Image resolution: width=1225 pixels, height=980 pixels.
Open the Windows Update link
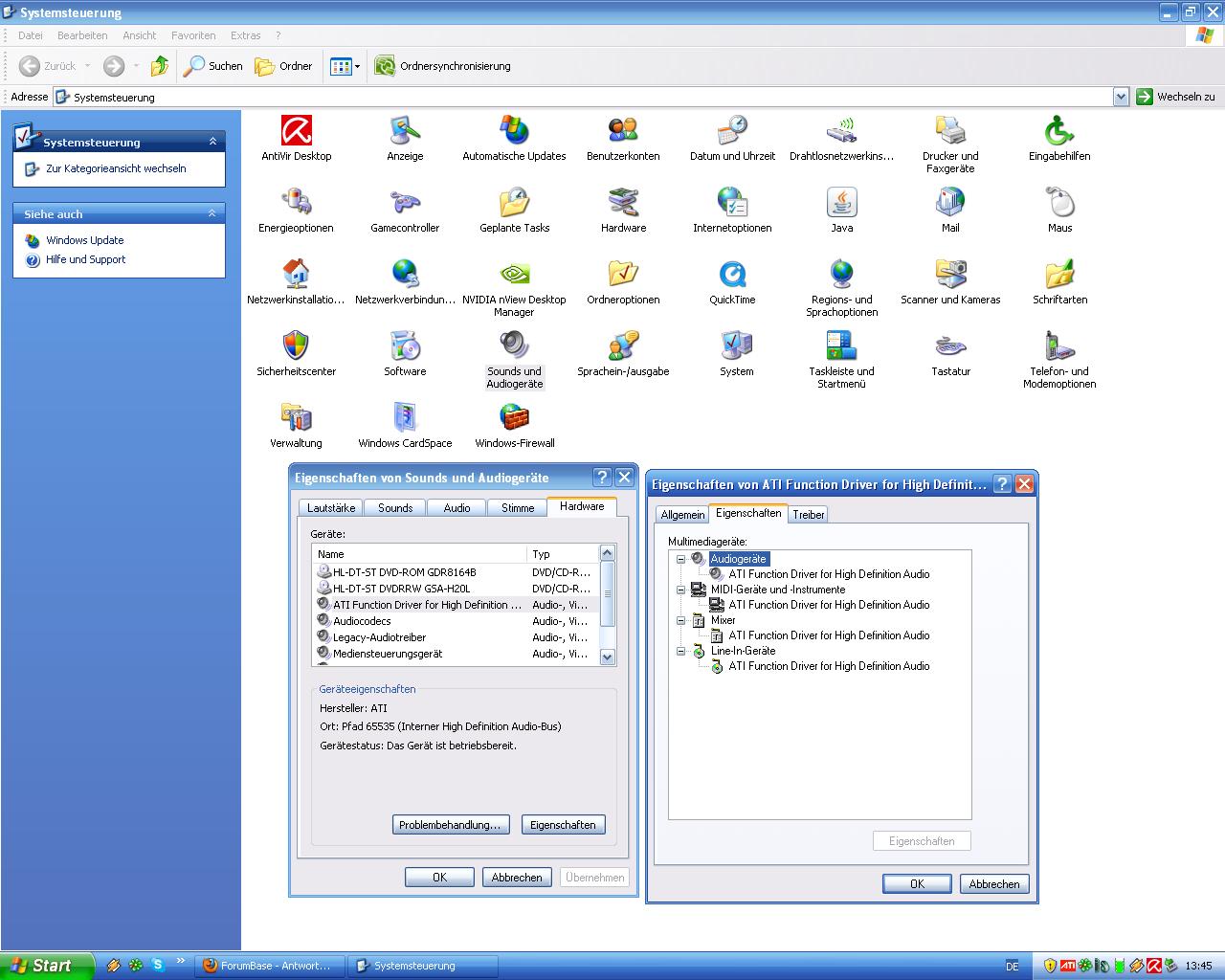click(85, 240)
